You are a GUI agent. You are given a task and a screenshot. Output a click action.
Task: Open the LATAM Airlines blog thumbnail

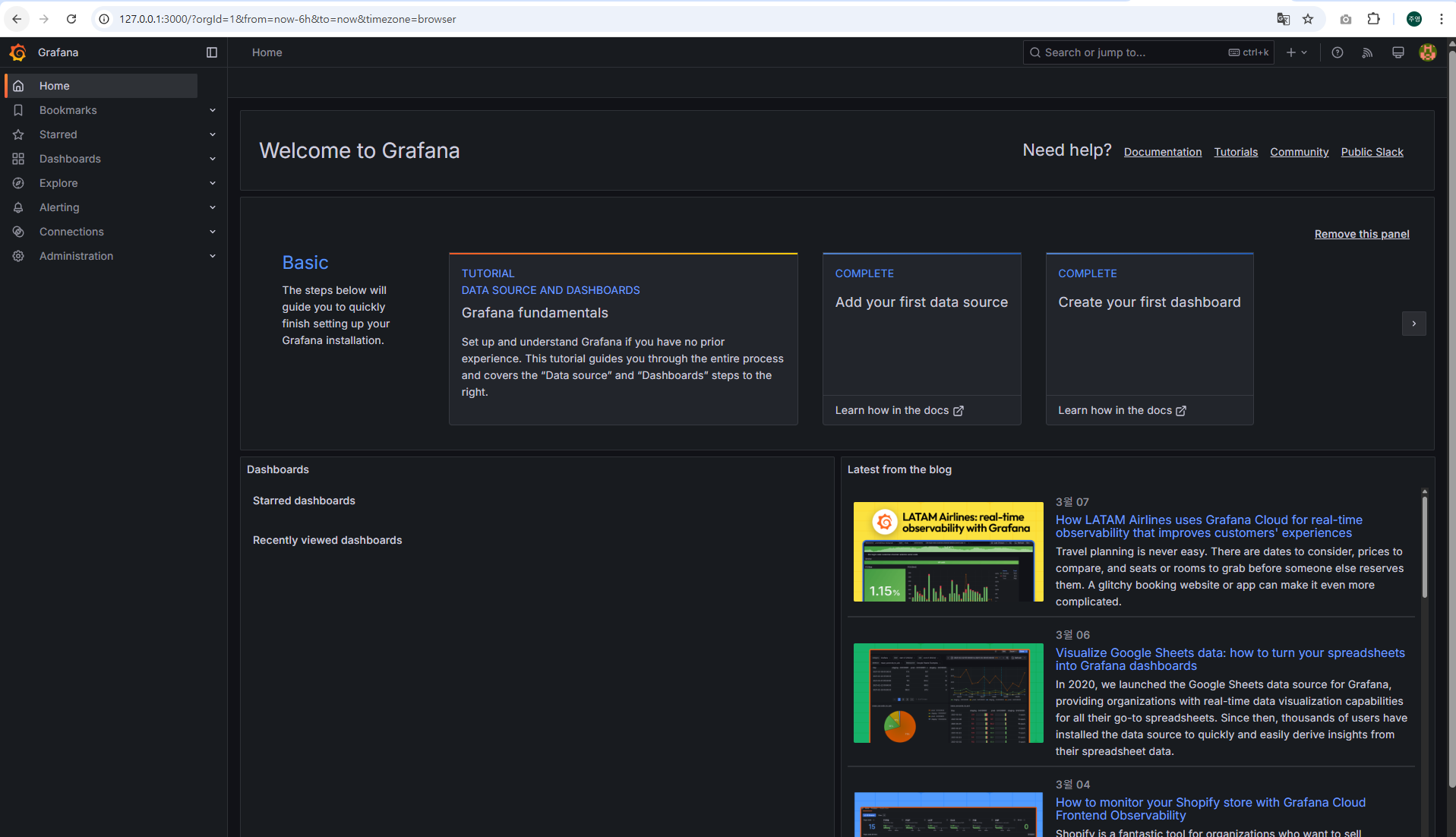pos(948,551)
